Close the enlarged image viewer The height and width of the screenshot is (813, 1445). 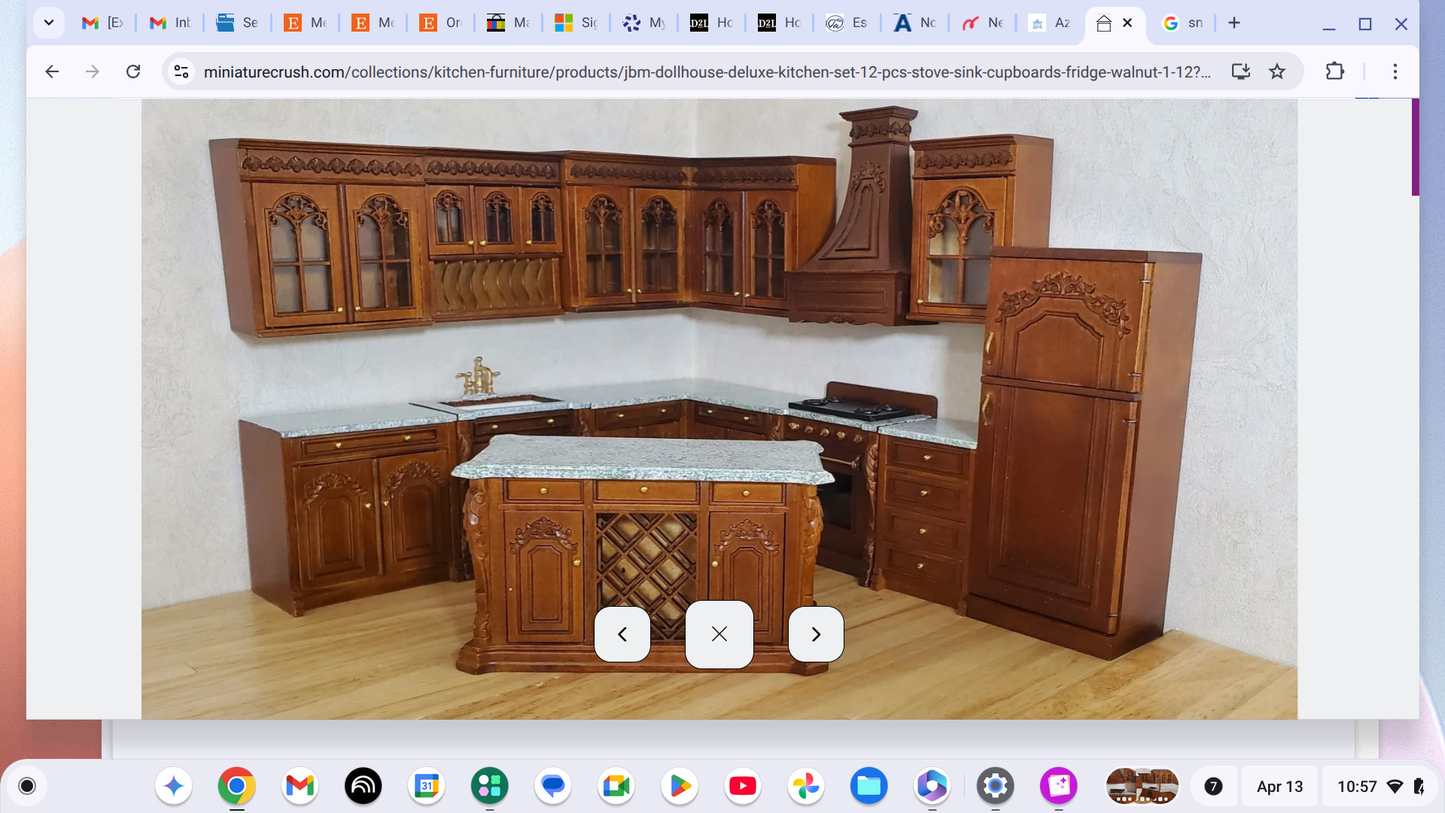(719, 634)
